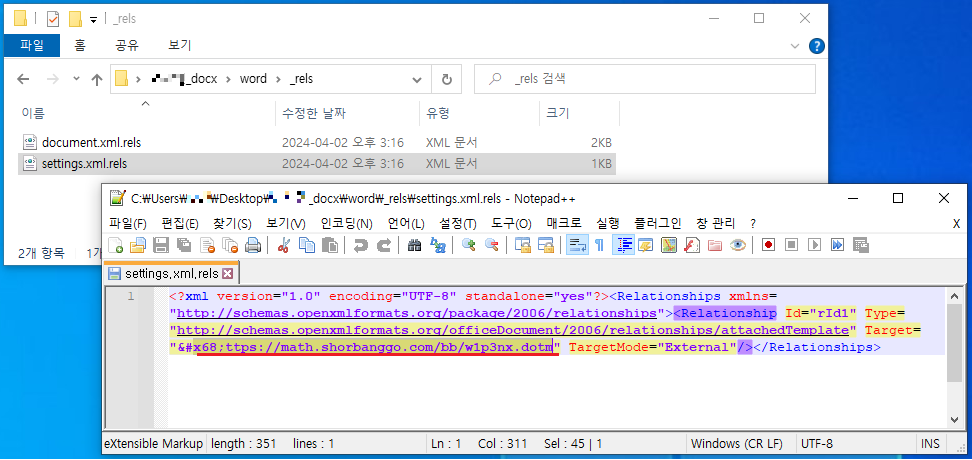
Task: Open the 공유 ribbon tab in Explorer
Action: coord(126,45)
